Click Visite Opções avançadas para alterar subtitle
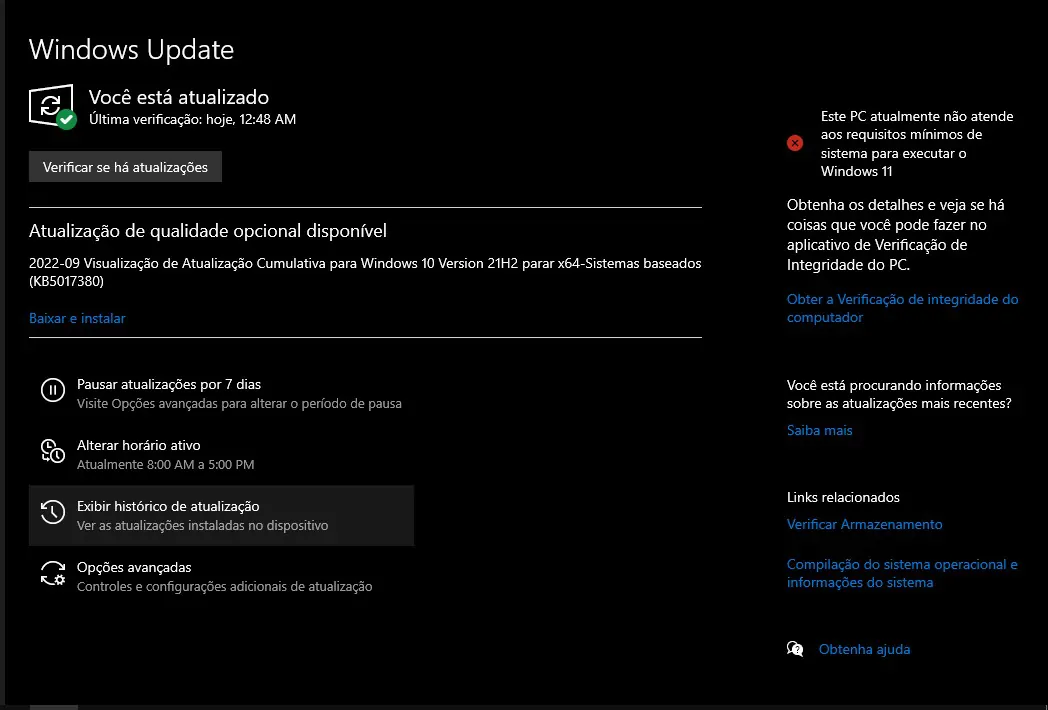The image size is (1048, 710). point(239,404)
